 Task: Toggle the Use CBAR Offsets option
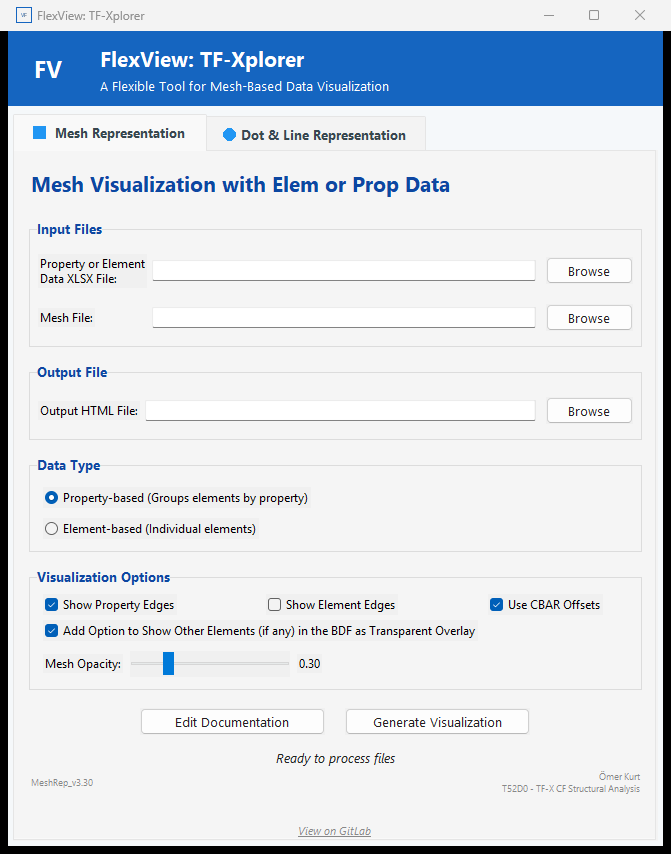tap(496, 604)
